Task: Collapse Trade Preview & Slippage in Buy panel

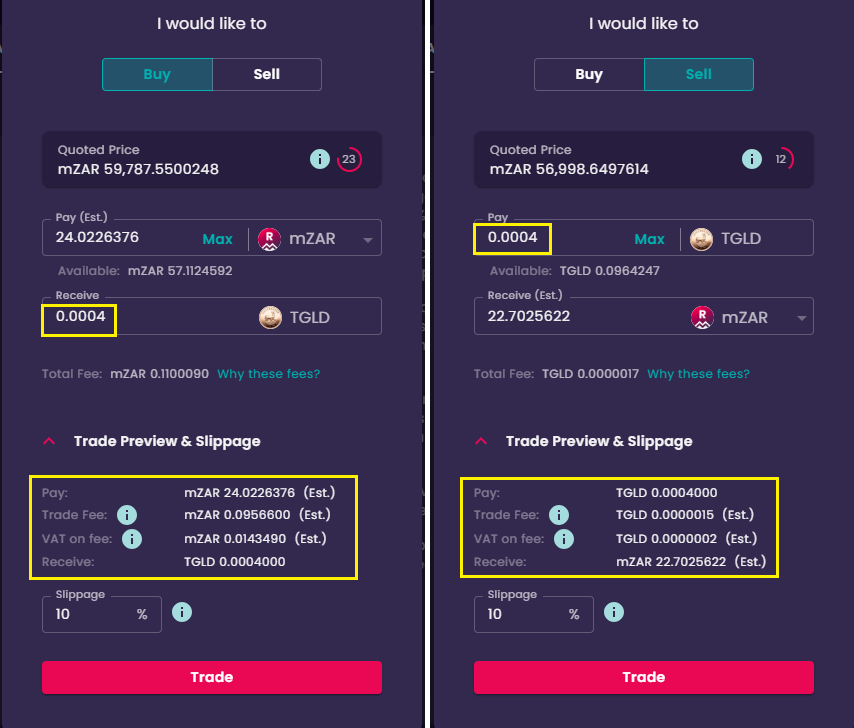Action: pos(49,441)
